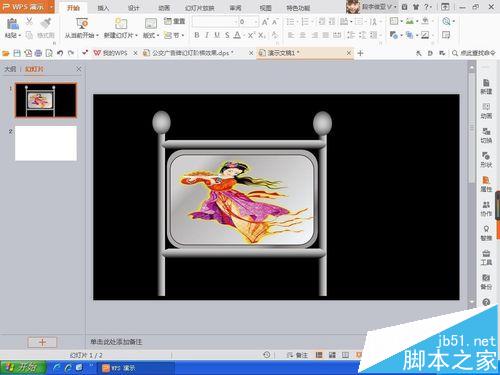This screenshot has width=500, height=375.
Task: Click the Print icon in quick toolbar
Action: [x=38, y=53]
